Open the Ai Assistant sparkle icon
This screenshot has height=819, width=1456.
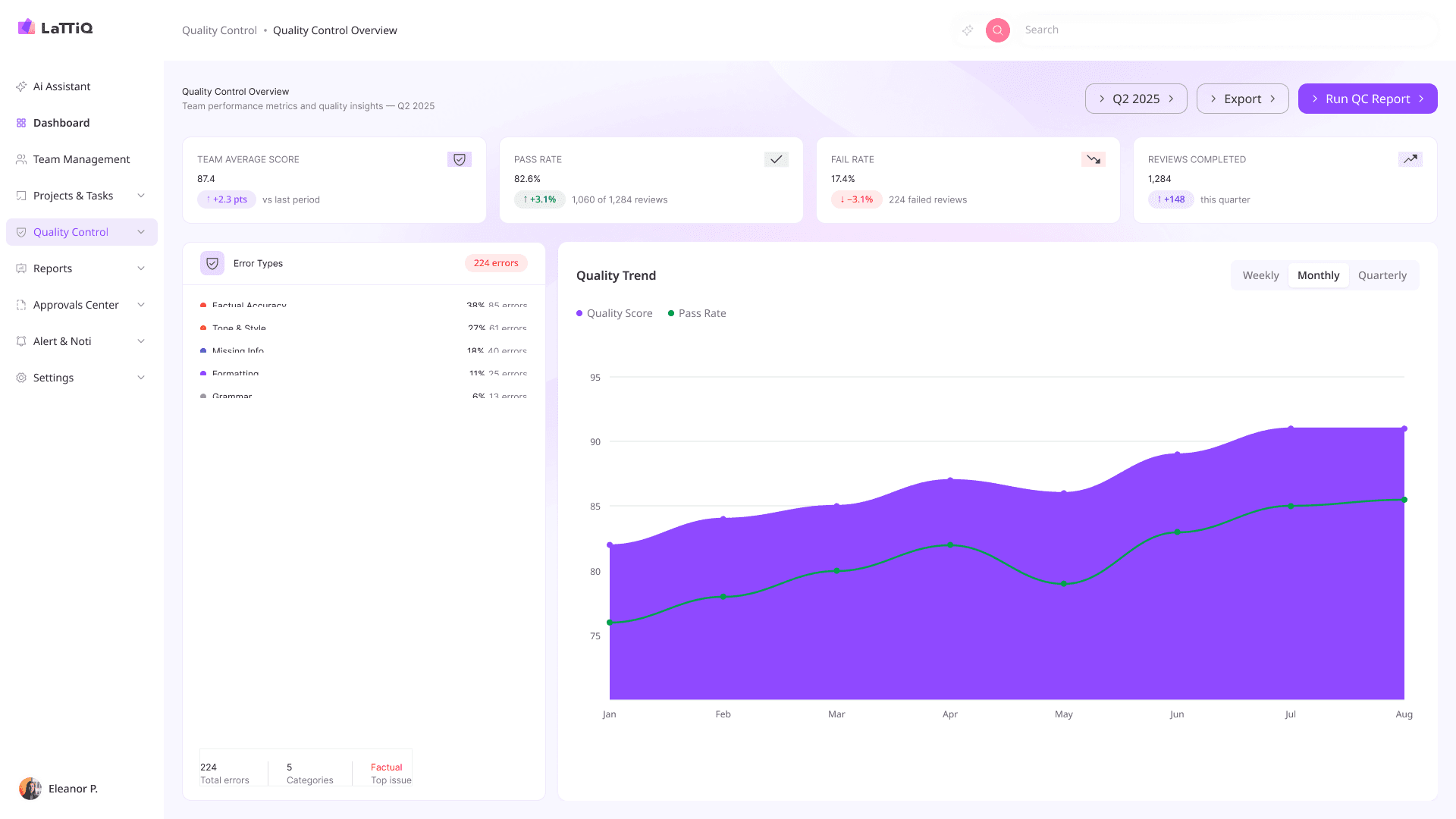click(x=21, y=86)
